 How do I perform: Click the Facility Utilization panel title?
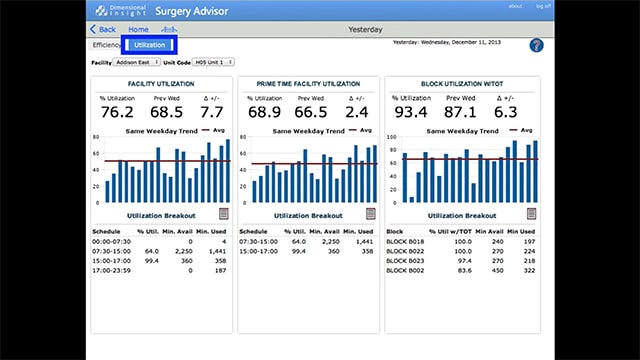coord(161,84)
